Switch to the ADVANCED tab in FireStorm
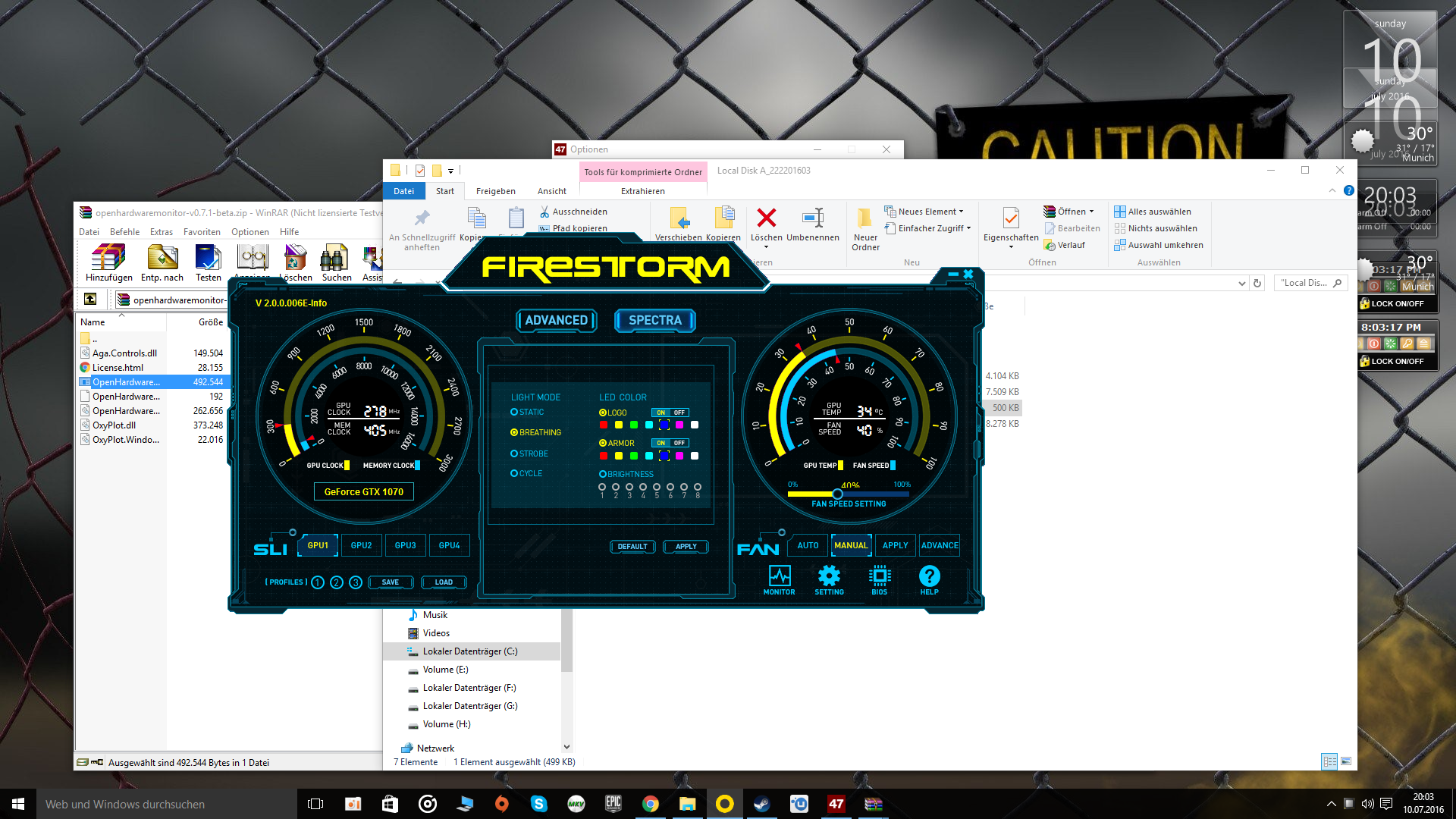Screen dimensions: 1456x819 (556, 321)
